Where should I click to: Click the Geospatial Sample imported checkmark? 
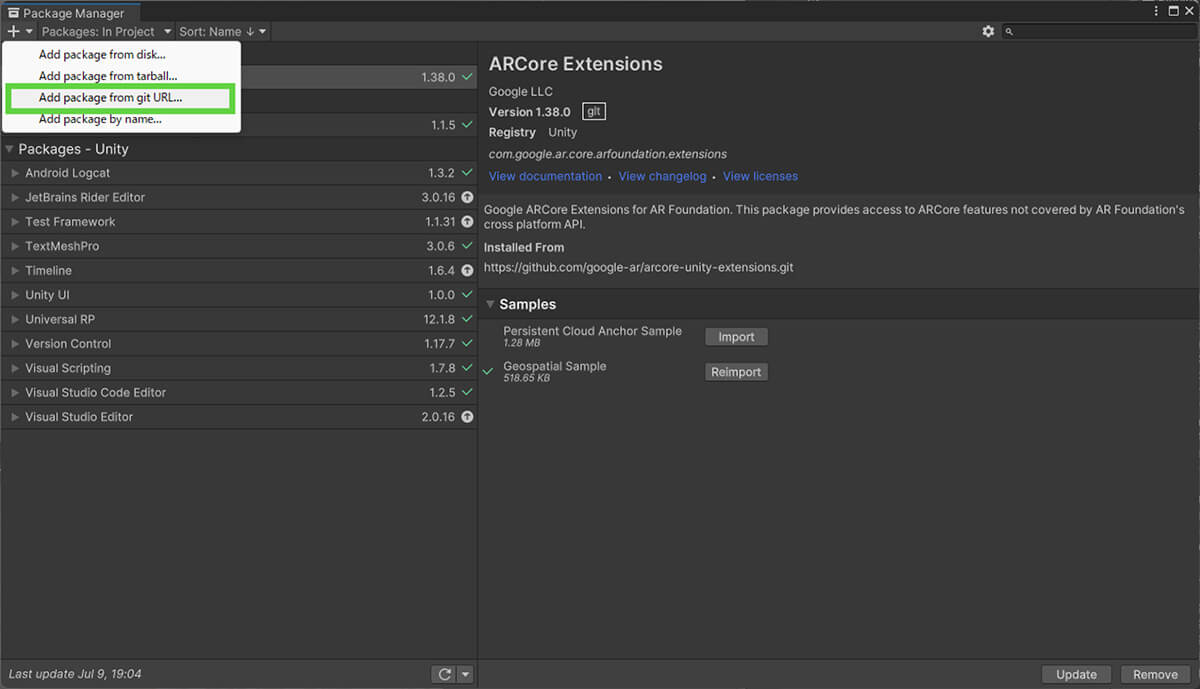click(x=489, y=371)
